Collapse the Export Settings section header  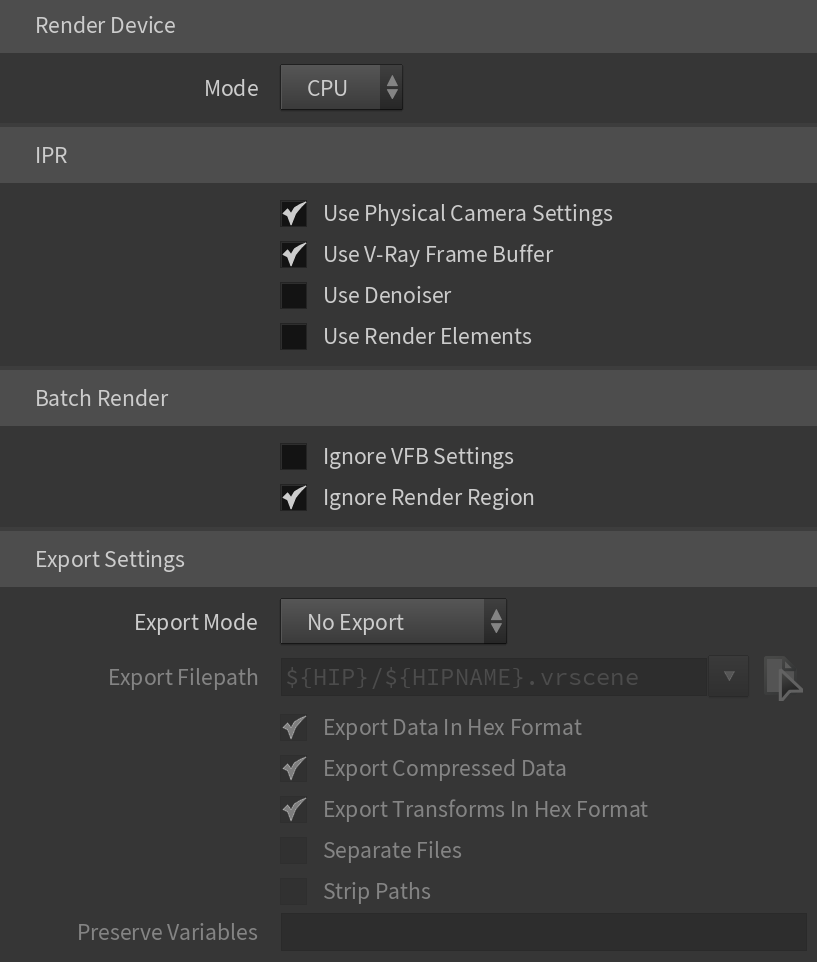[408, 560]
